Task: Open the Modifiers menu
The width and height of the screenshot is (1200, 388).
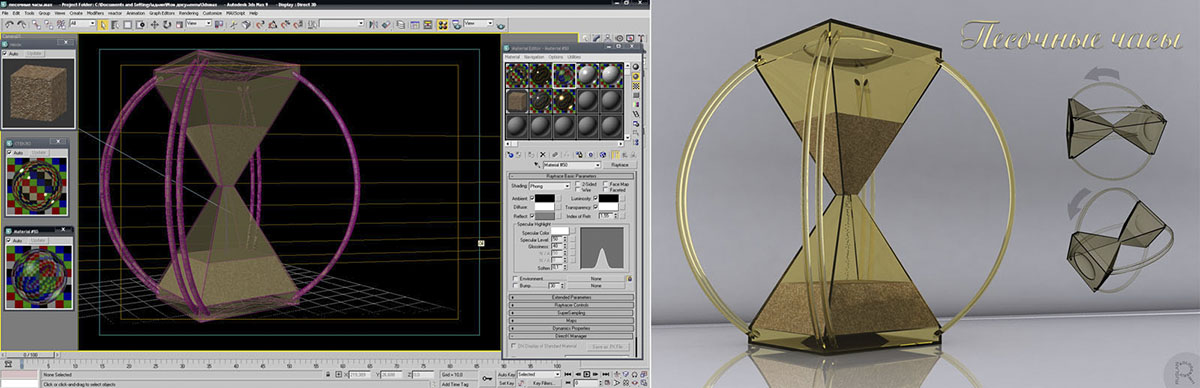Action: click(95, 13)
